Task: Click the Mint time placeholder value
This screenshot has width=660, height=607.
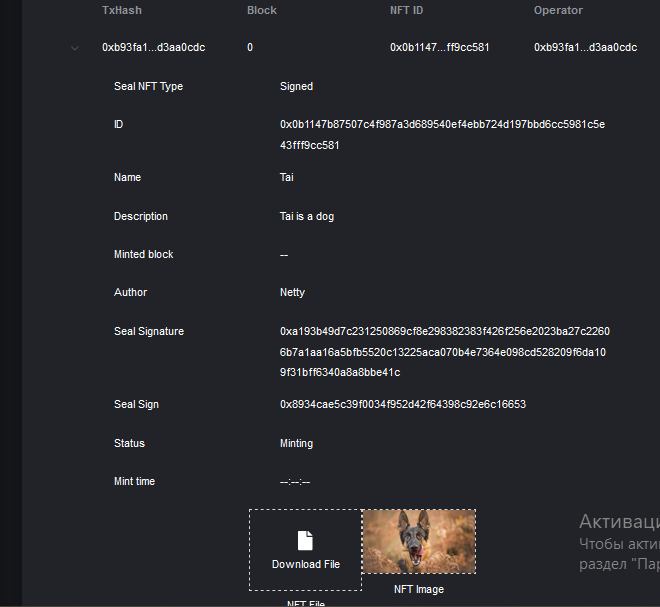Action: tap(295, 482)
